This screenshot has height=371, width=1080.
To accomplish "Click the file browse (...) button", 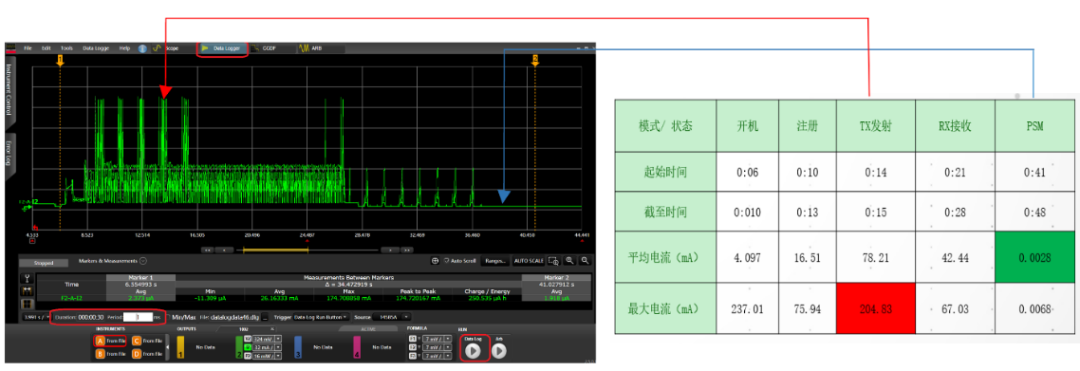I will click(x=265, y=317).
